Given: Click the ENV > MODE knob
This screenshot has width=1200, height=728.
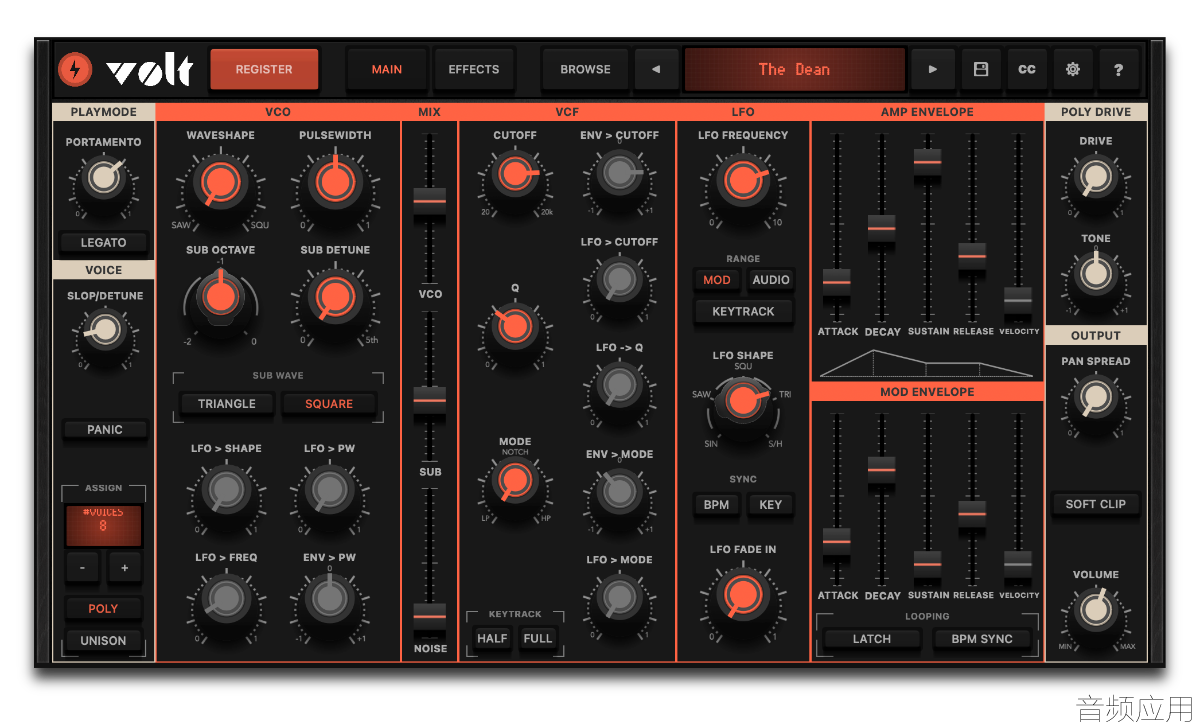Looking at the screenshot, I should [x=619, y=491].
